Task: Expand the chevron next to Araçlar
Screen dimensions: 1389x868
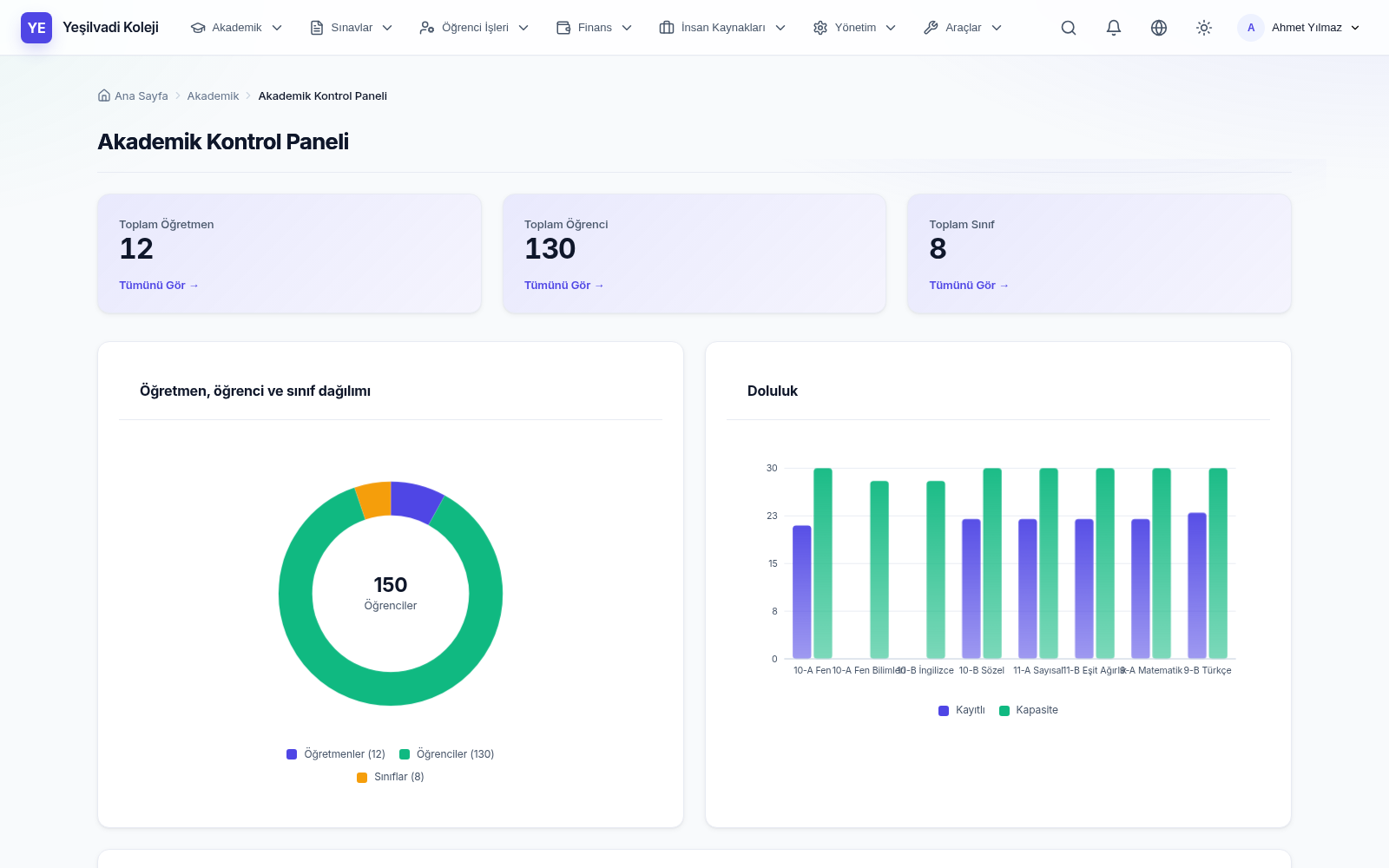Action: 997,28
